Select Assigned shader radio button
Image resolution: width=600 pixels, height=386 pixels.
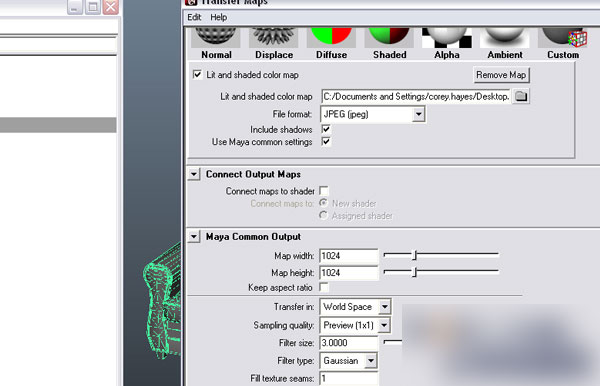(323, 215)
